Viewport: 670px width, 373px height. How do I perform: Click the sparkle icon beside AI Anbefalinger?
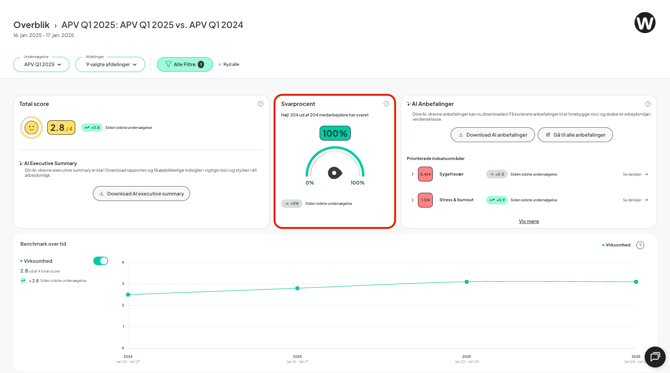click(408, 104)
